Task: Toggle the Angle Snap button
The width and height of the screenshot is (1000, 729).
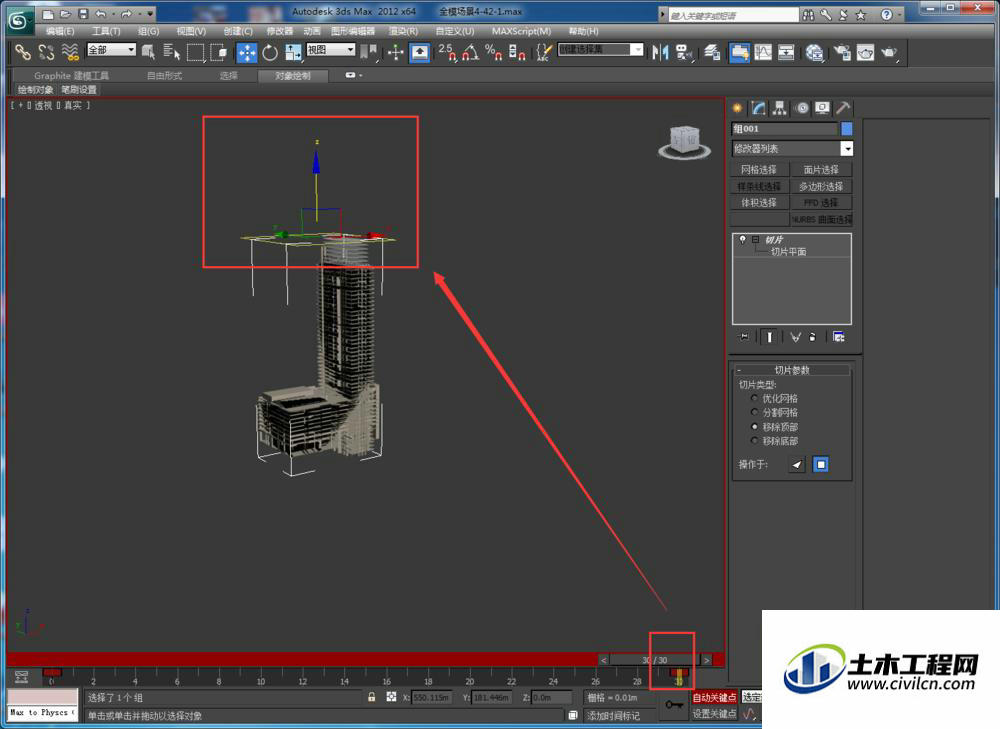Action: click(x=471, y=52)
